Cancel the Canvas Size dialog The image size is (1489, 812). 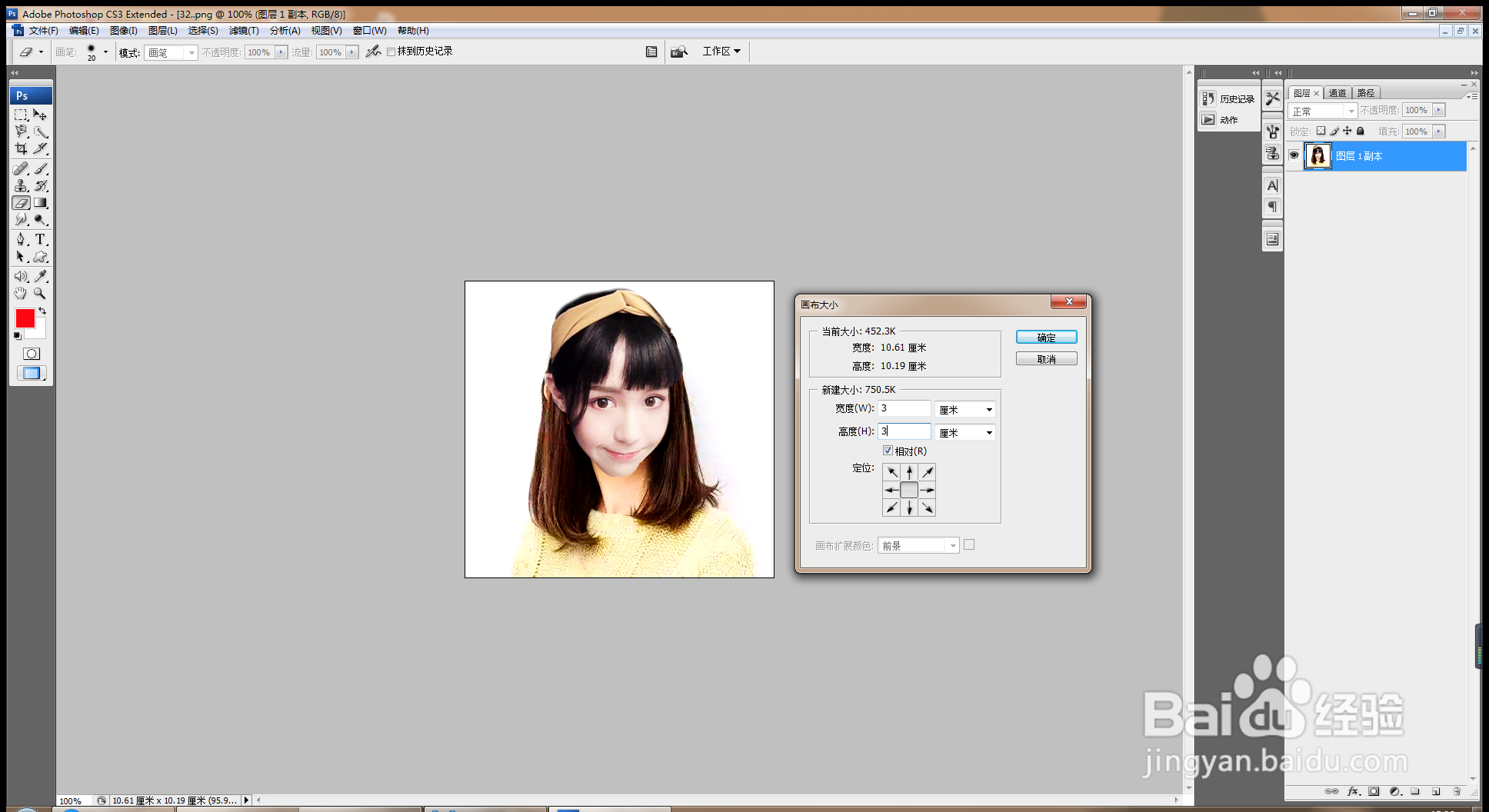coord(1046,359)
